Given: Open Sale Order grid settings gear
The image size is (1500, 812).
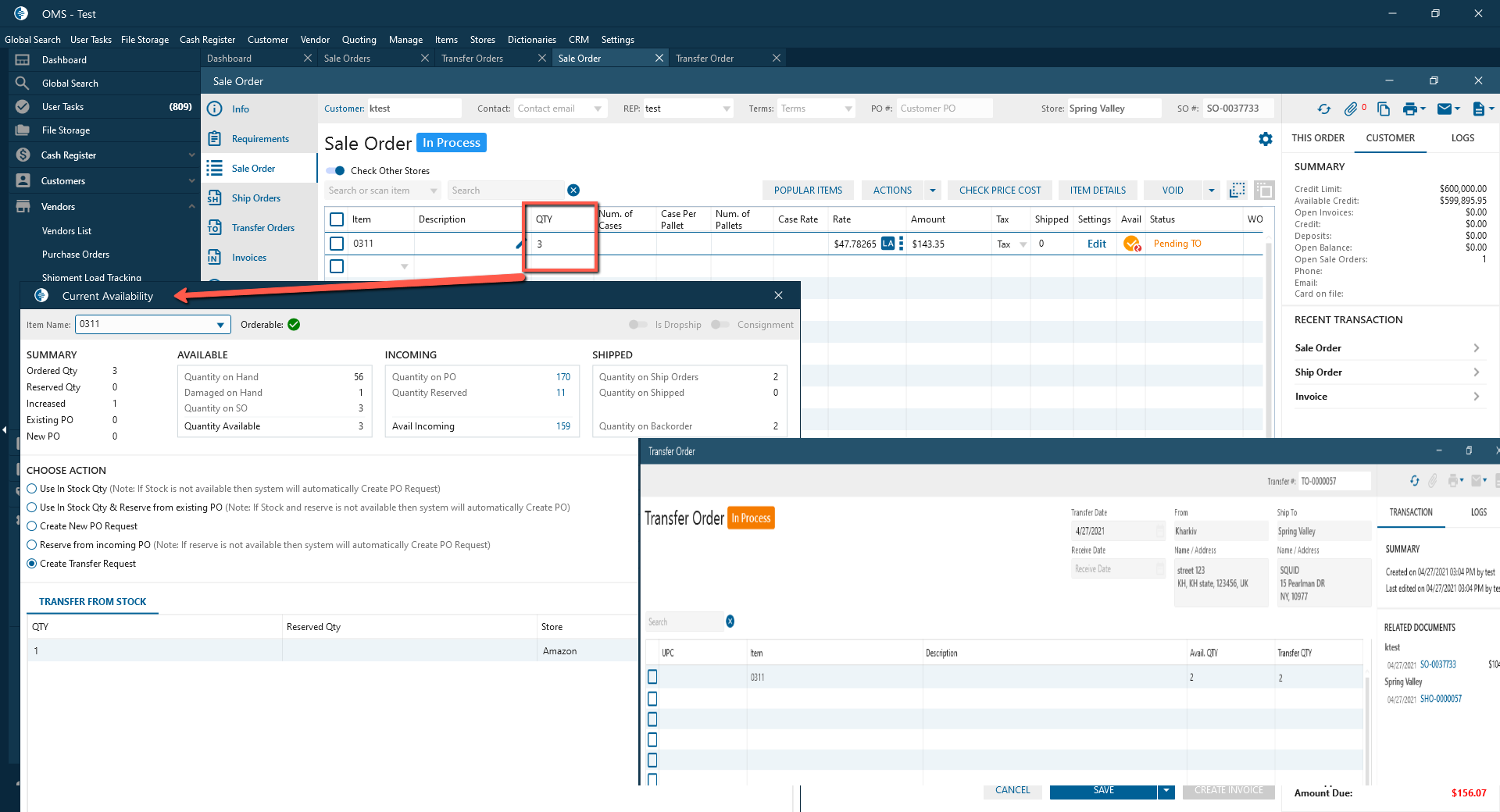Looking at the screenshot, I should pos(1266,139).
